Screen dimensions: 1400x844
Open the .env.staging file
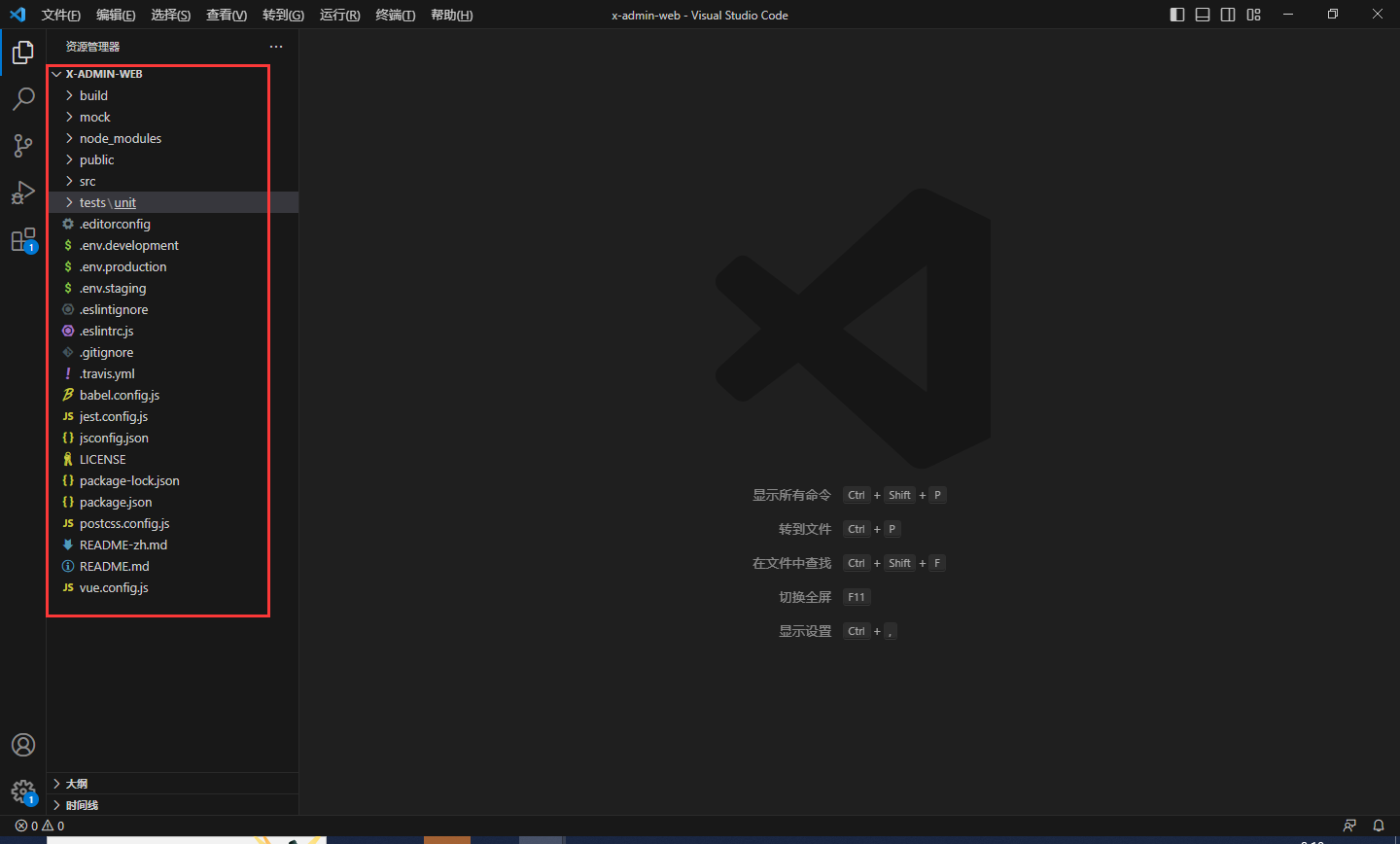tap(173, 288)
